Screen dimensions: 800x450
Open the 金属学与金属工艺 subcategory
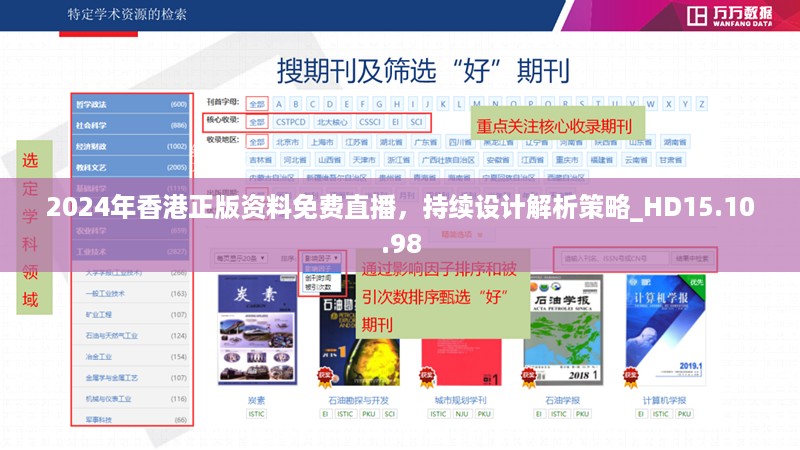click(x=111, y=378)
